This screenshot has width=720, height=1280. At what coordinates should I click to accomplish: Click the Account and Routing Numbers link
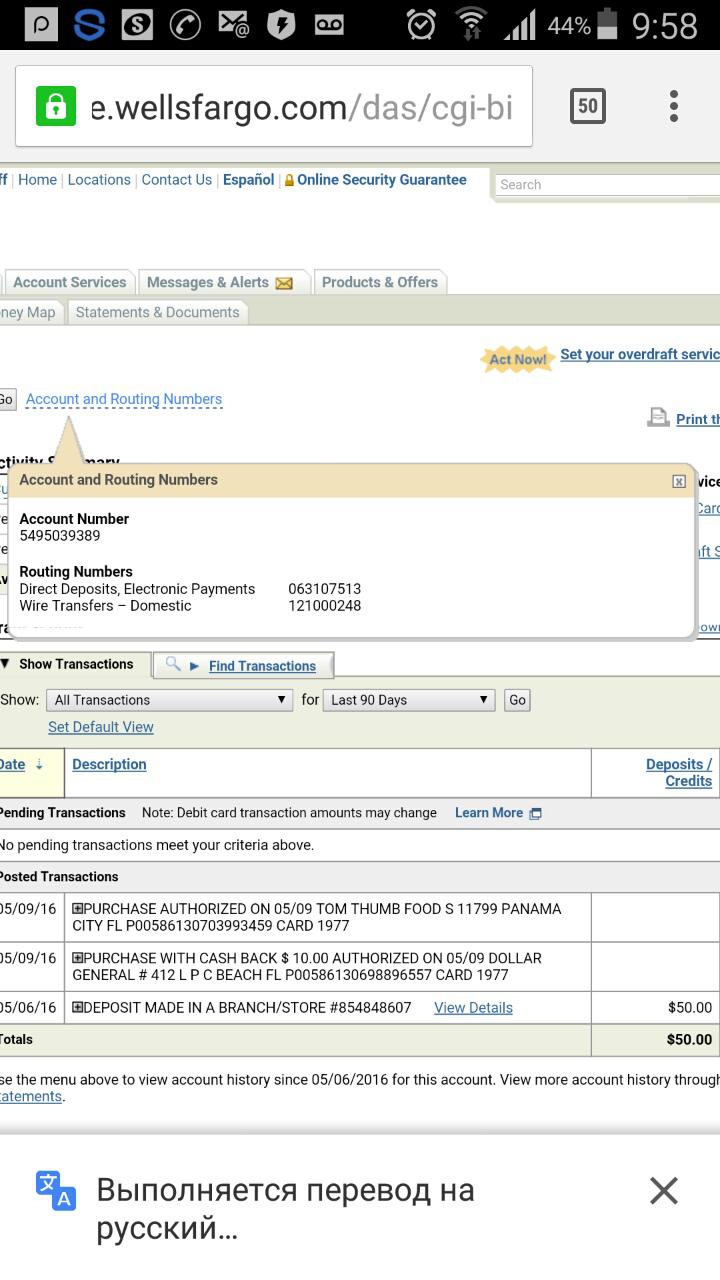click(124, 399)
